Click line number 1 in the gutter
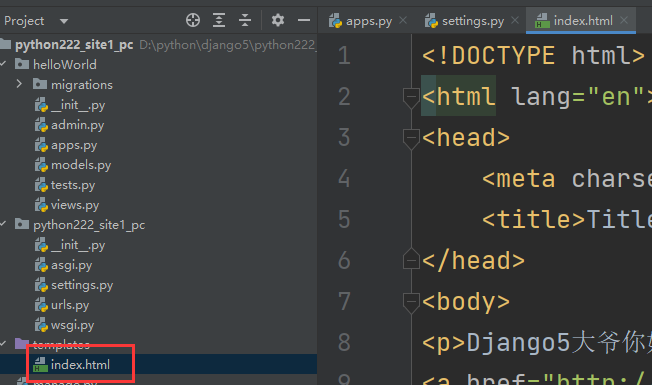The width and height of the screenshot is (652, 385). point(344,56)
